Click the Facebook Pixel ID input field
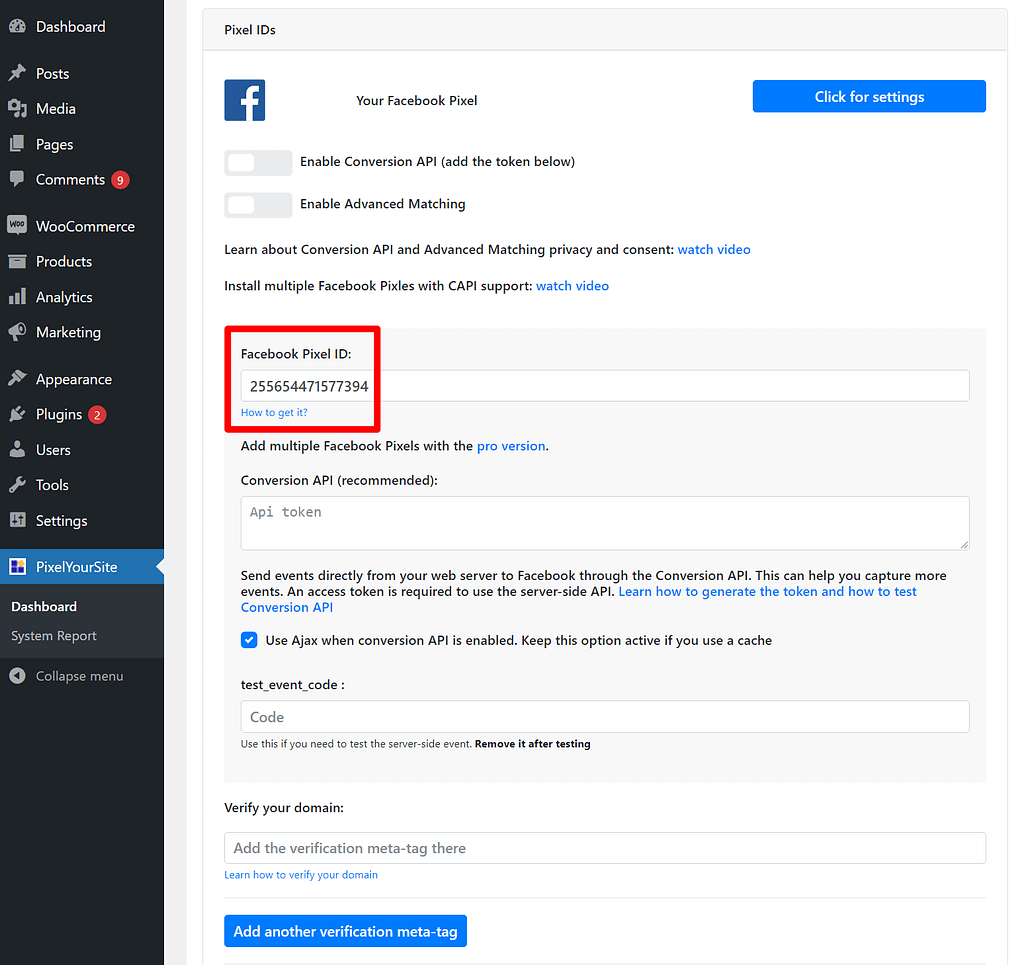This screenshot has height=965, width=1024. point(605,386)
